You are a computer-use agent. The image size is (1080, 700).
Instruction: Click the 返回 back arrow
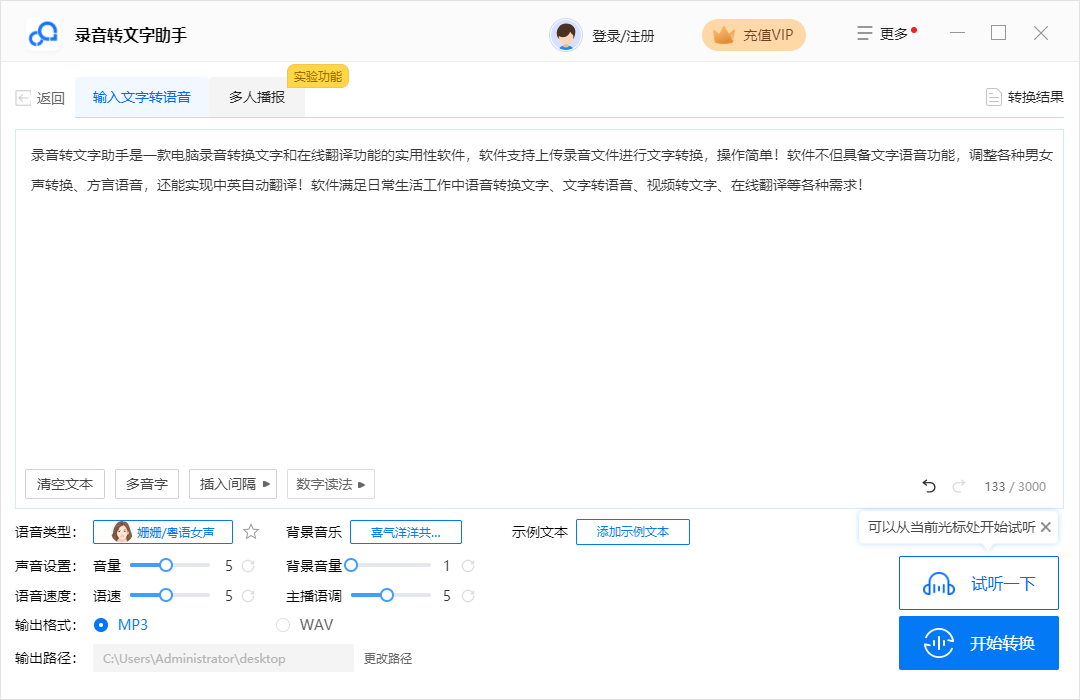(x=22, y=97)
